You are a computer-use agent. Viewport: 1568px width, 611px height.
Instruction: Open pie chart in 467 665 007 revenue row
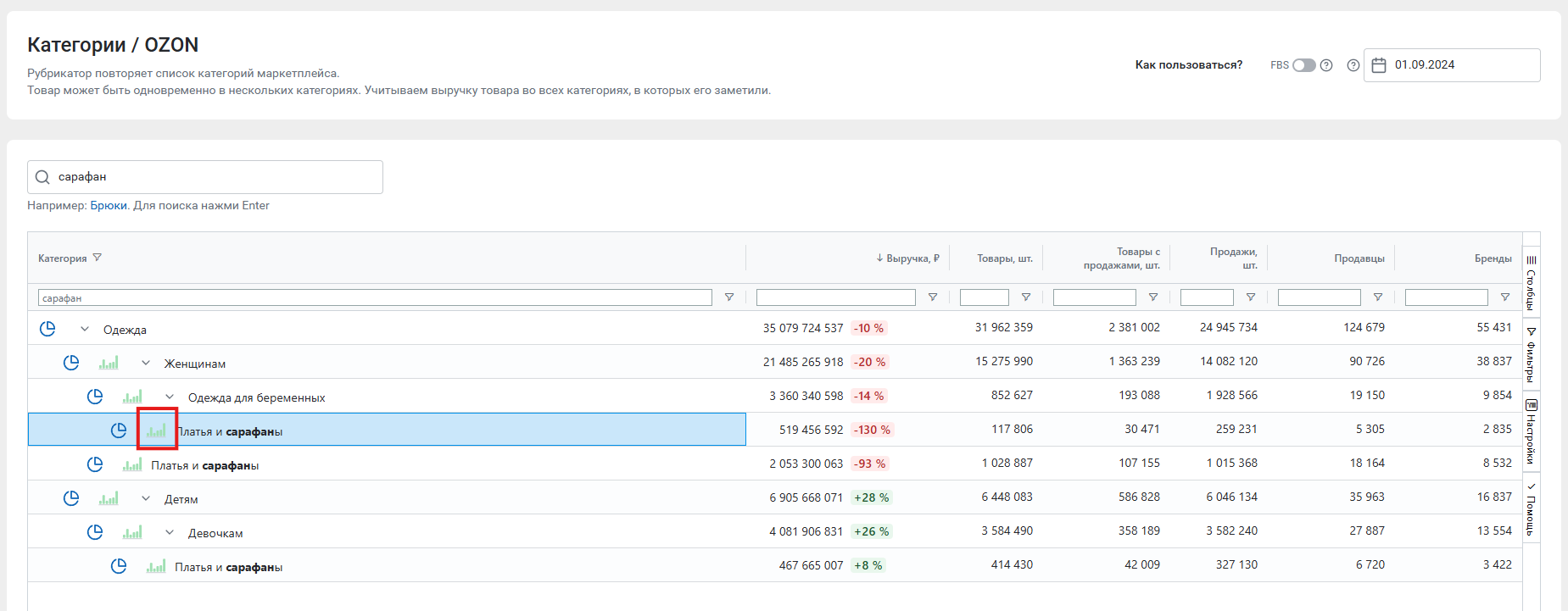click(x=119, y=566)
